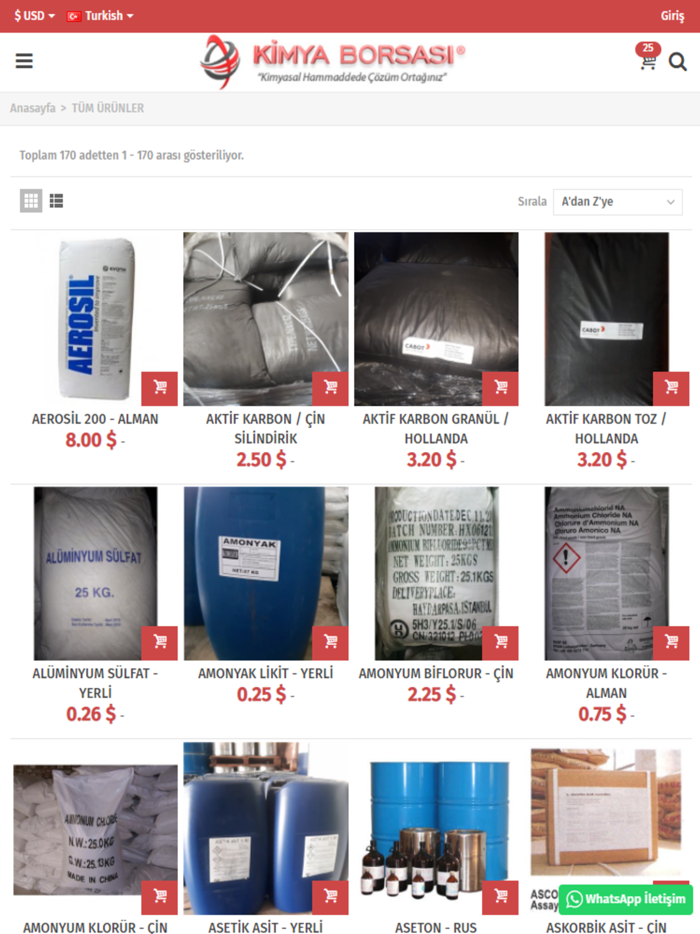Expand the A'dan Z'ye sort dropdown

618,202
